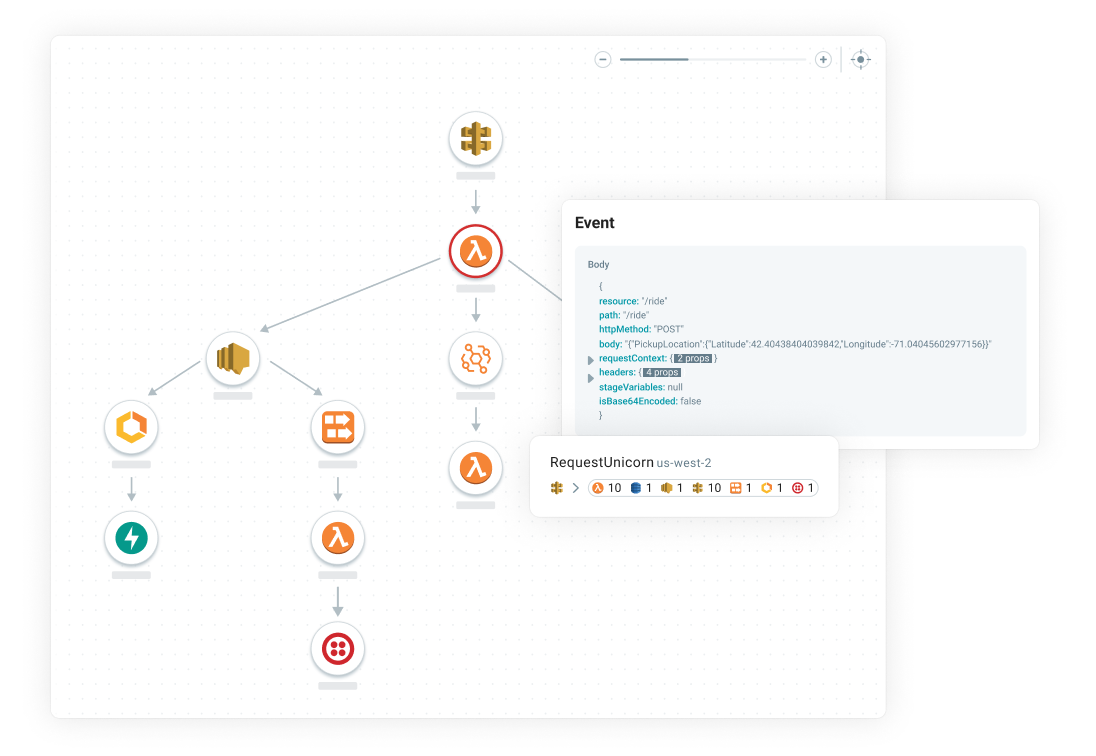
Task: Select the teal lightning bolt node
Action: 131,538
